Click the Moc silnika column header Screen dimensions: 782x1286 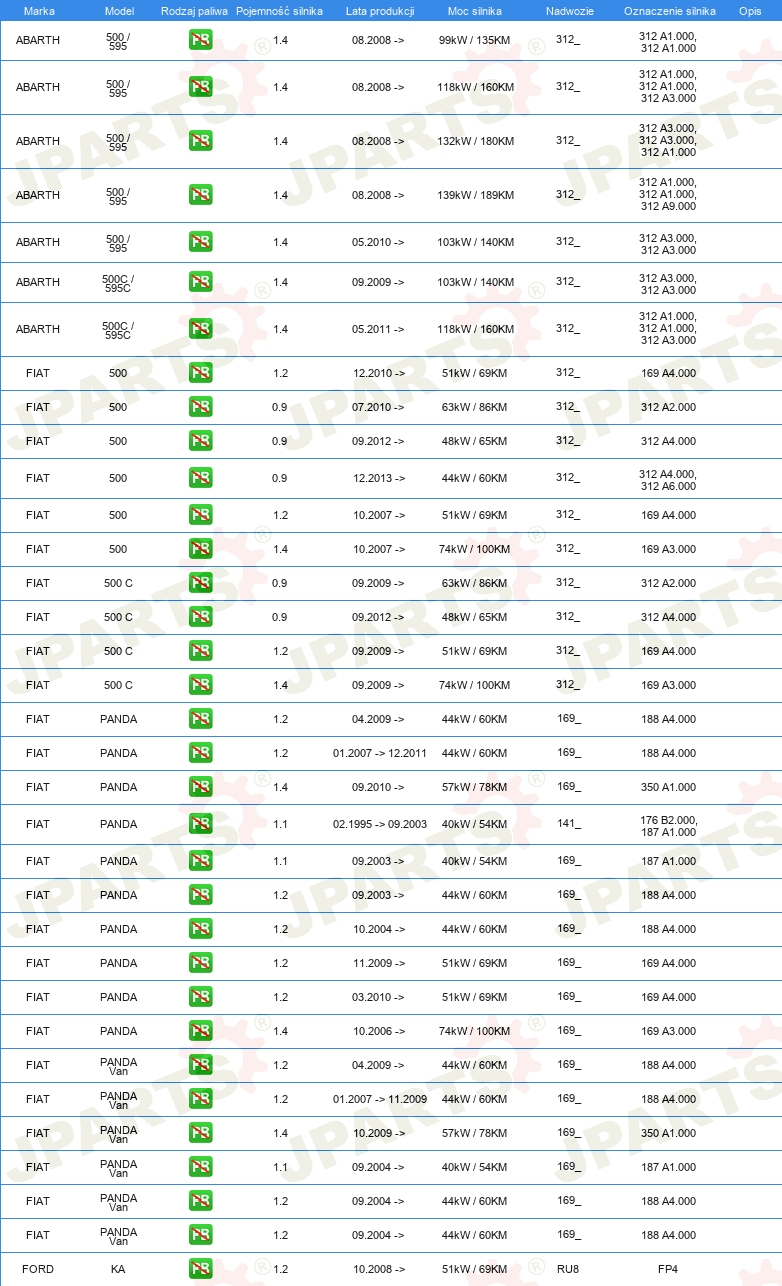[475, 11]
